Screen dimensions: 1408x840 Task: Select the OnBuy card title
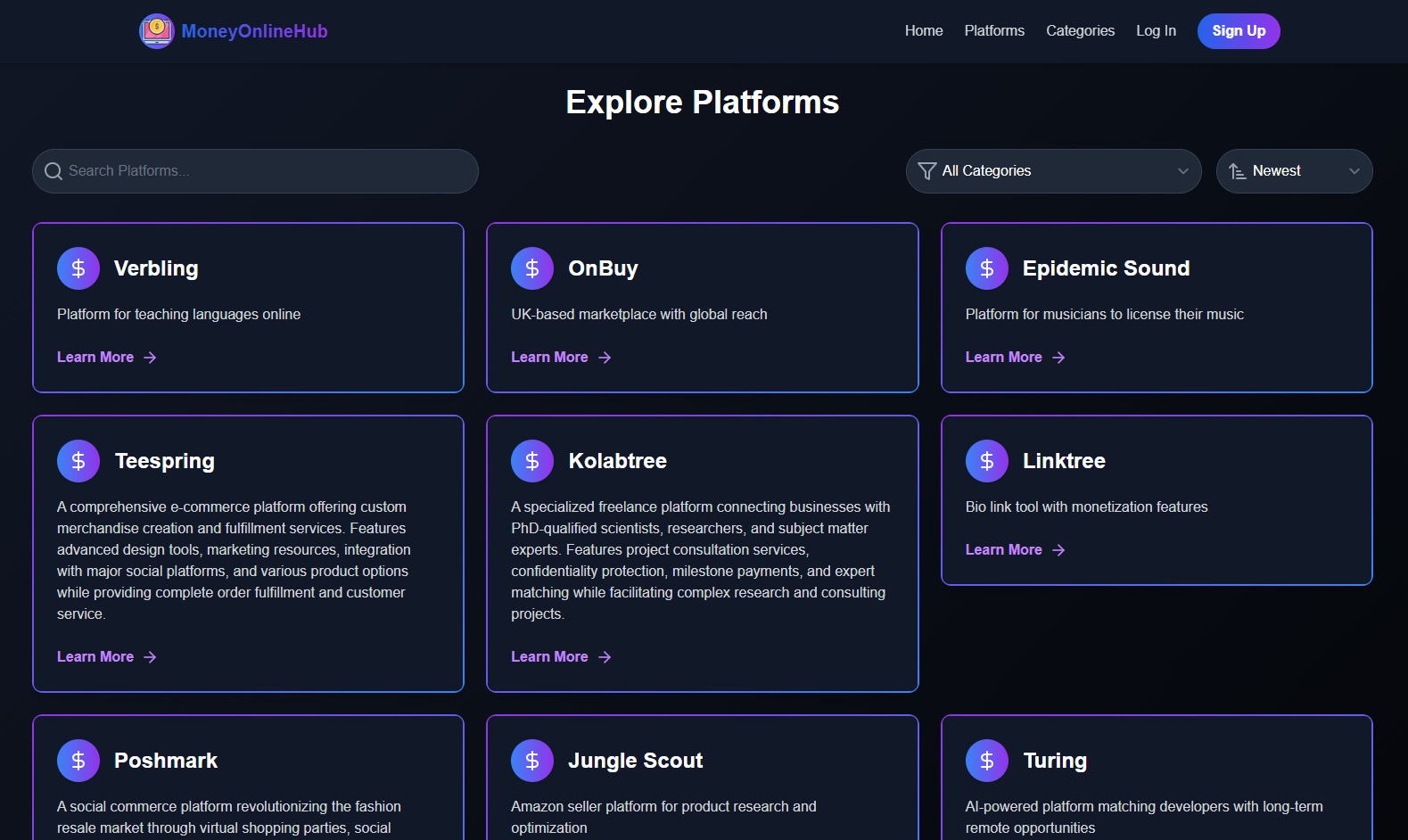(x=604, y=268)
